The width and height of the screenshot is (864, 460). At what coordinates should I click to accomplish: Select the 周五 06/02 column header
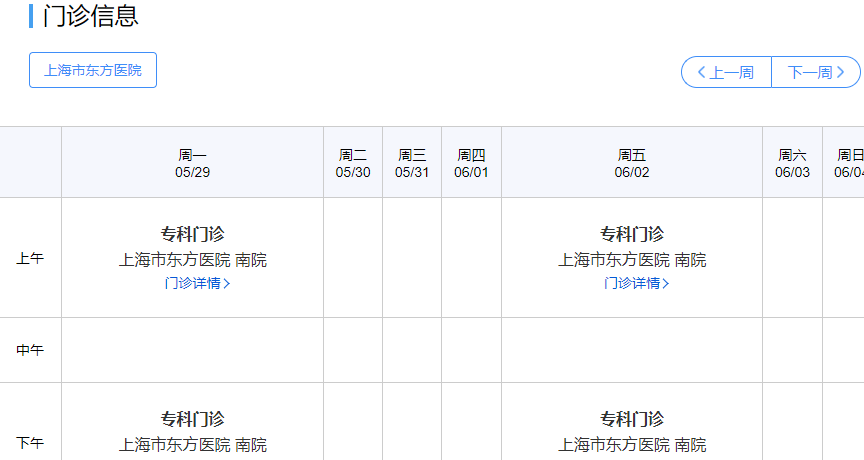[632, 163]
